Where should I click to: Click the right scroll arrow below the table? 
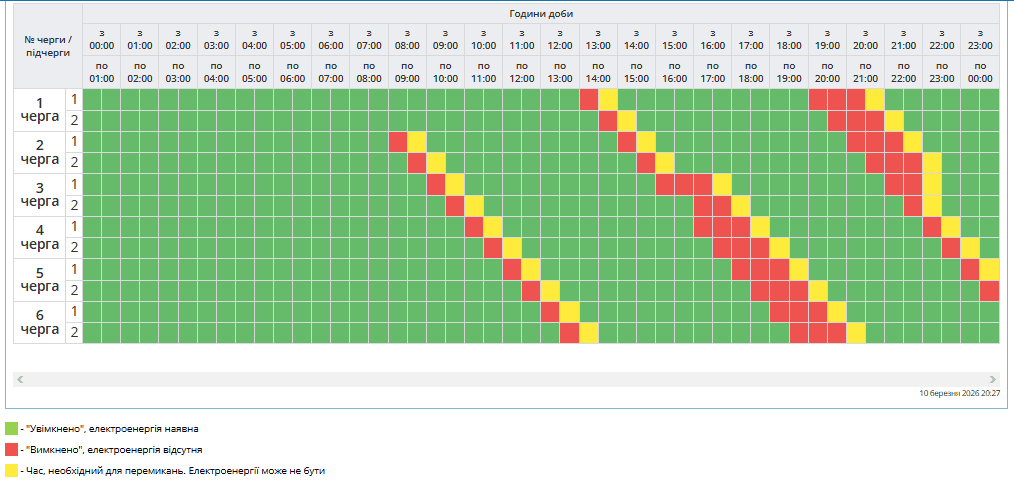pos(992,380)
